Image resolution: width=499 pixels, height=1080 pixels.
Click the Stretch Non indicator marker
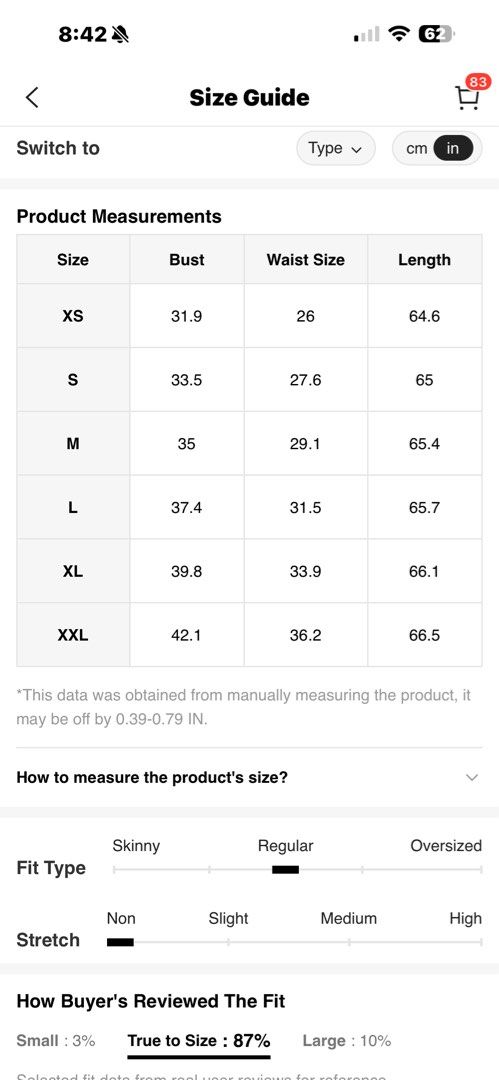[x=120, y=942]
